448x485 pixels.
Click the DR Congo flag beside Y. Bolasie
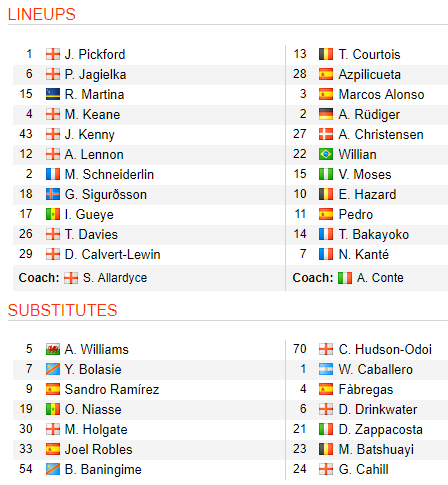[x=53, y=369]
